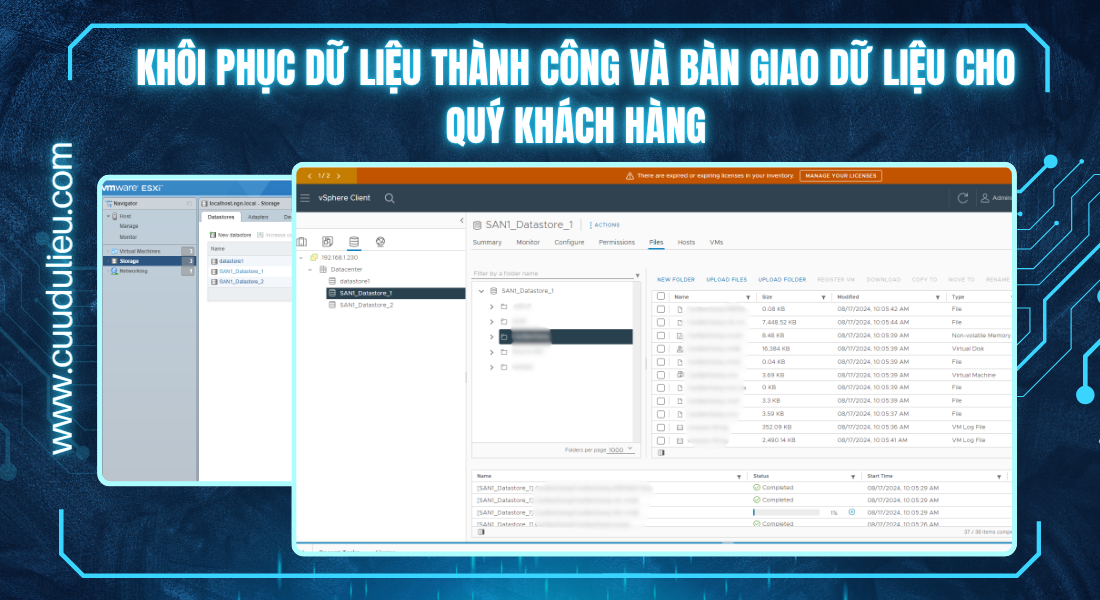Select all files with header checkbox
This screenshot has width=1100, height=600.
click(x=661, y=297)
